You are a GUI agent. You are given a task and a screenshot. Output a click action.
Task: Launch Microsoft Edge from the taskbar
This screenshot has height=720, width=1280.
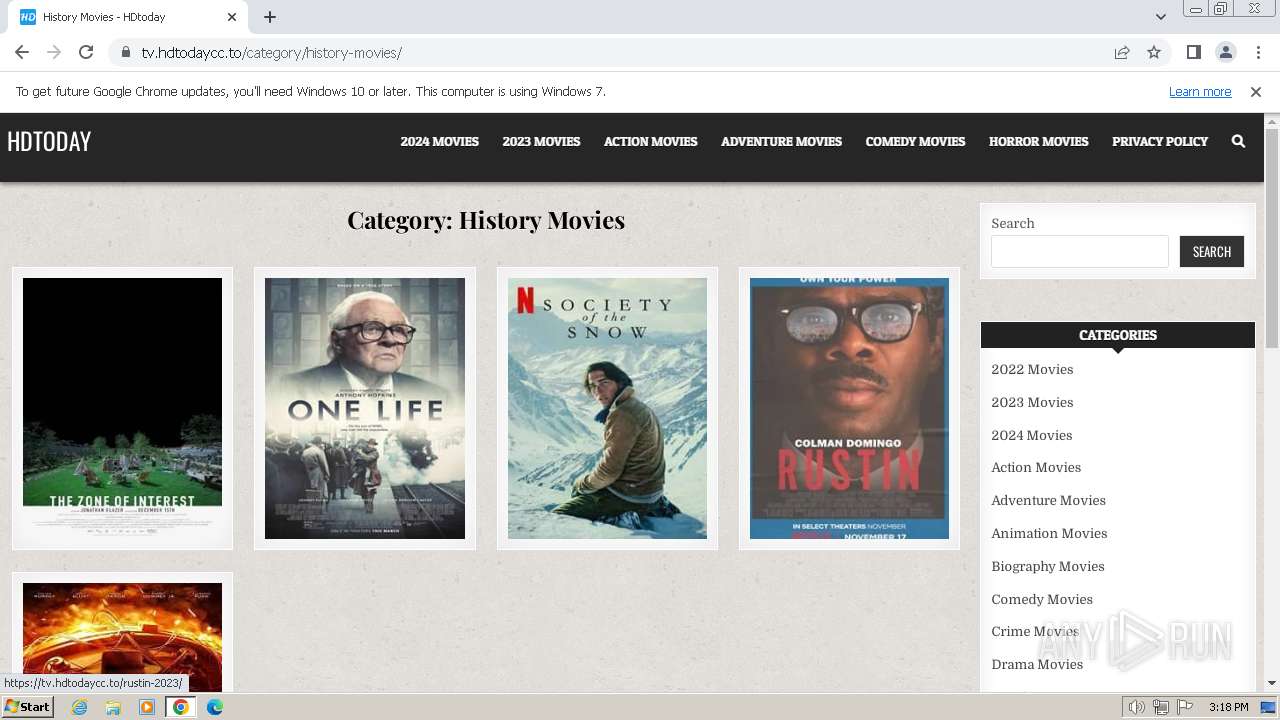click(215, 707)
